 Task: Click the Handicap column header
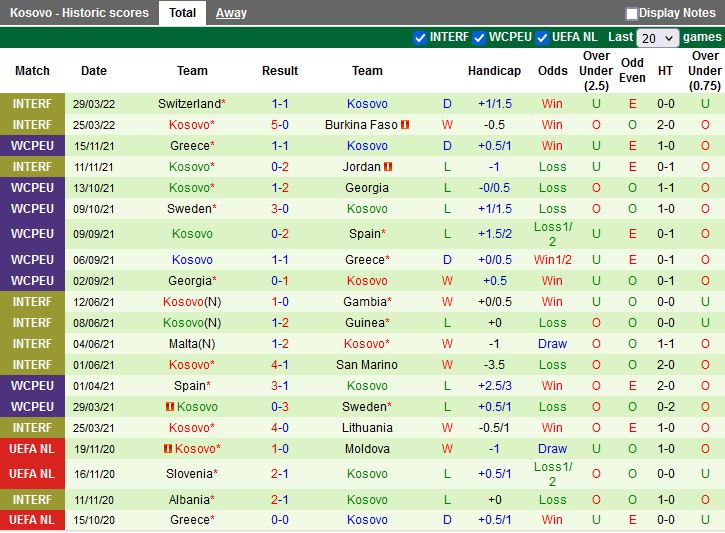tap(494, 71)
